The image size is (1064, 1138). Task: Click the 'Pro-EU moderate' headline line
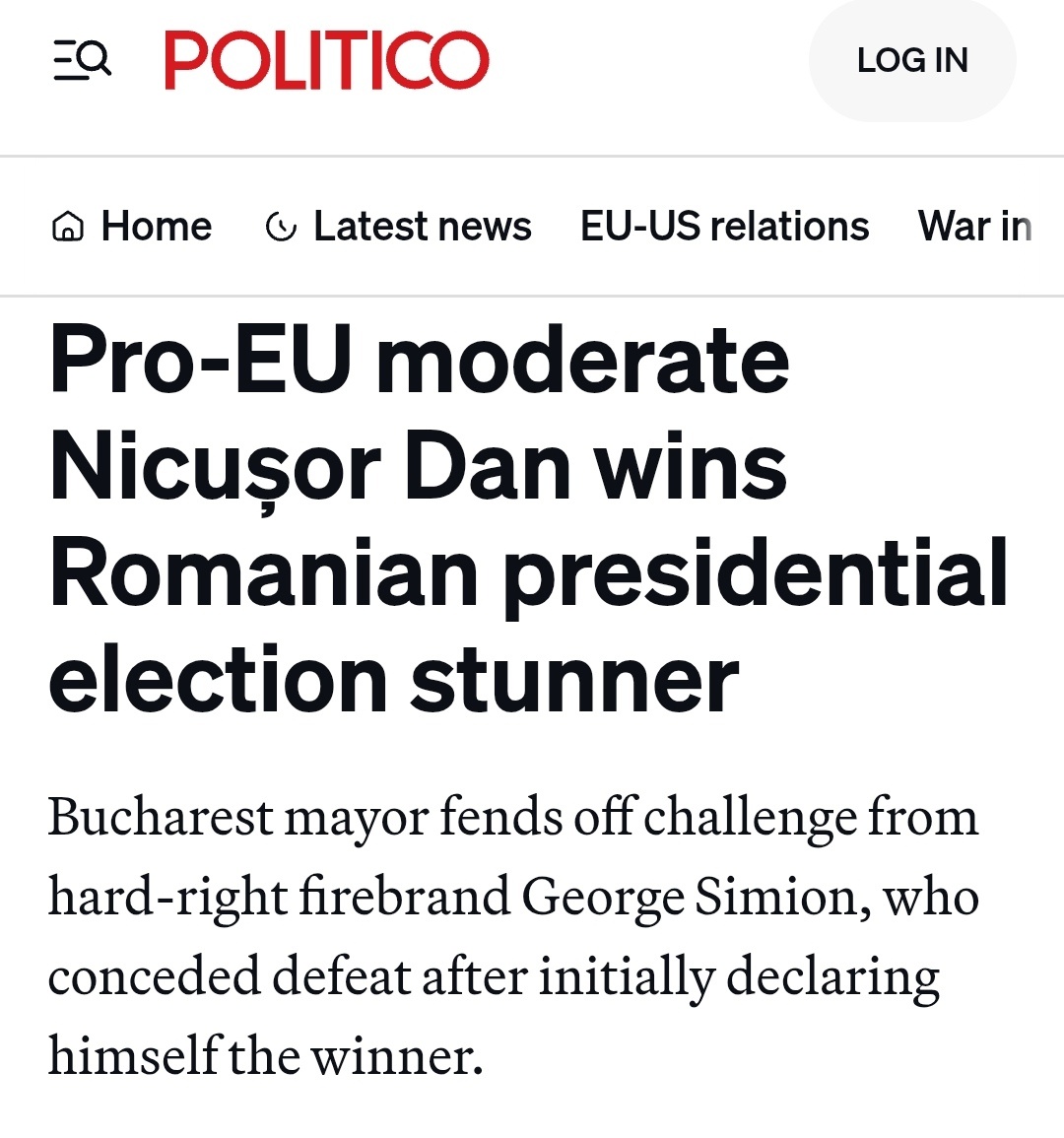tap(420, 360)
